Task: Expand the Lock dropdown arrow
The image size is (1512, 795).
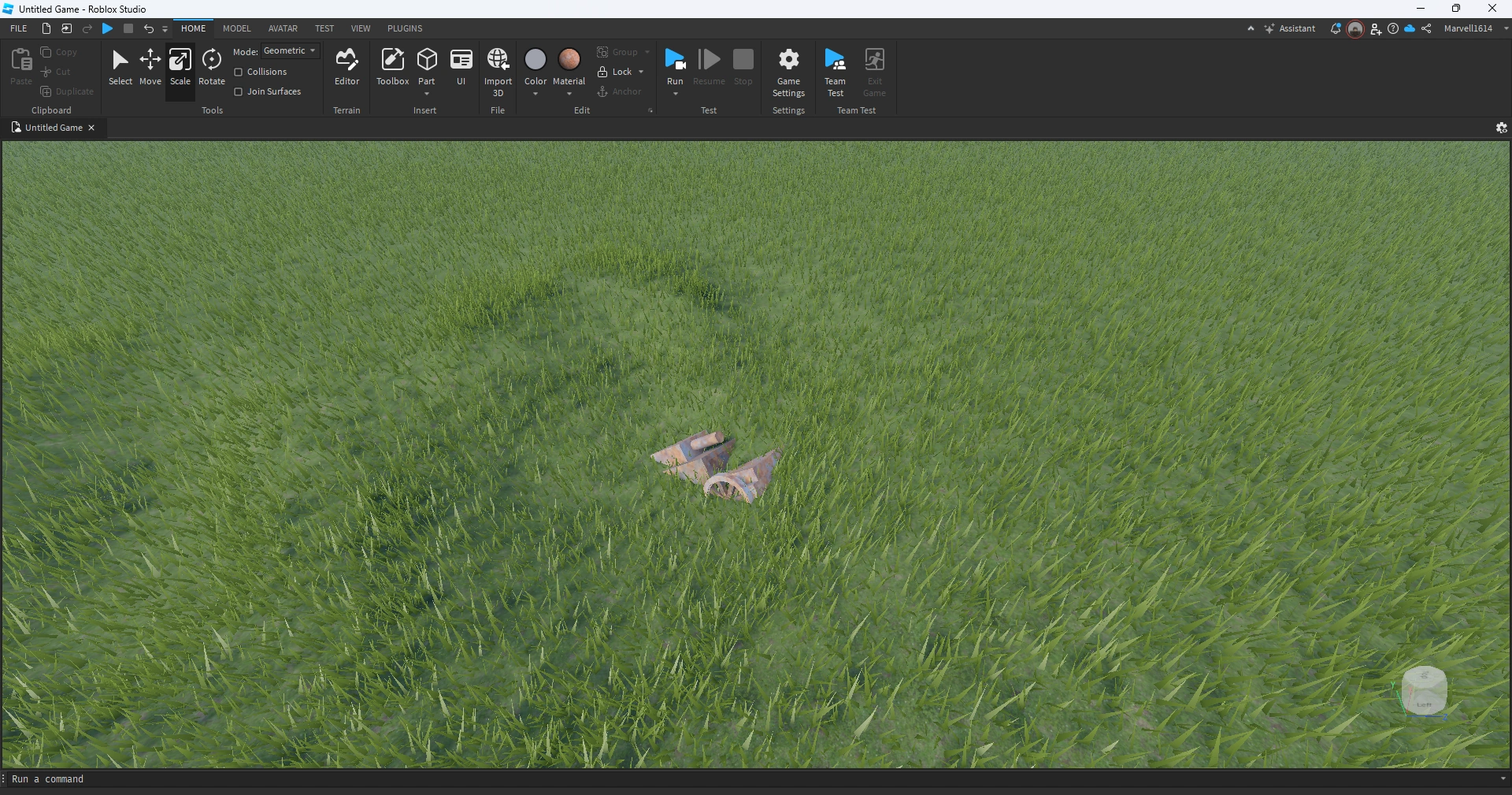Action: click(641, 72)
